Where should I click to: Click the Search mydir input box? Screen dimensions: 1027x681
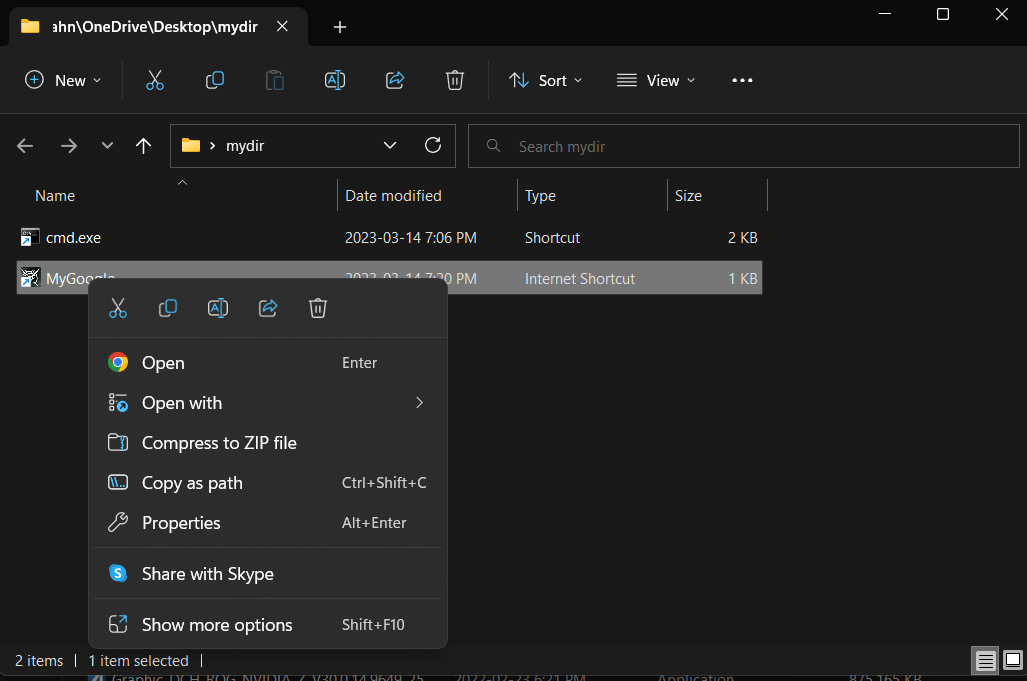click(x=744, y=145)
